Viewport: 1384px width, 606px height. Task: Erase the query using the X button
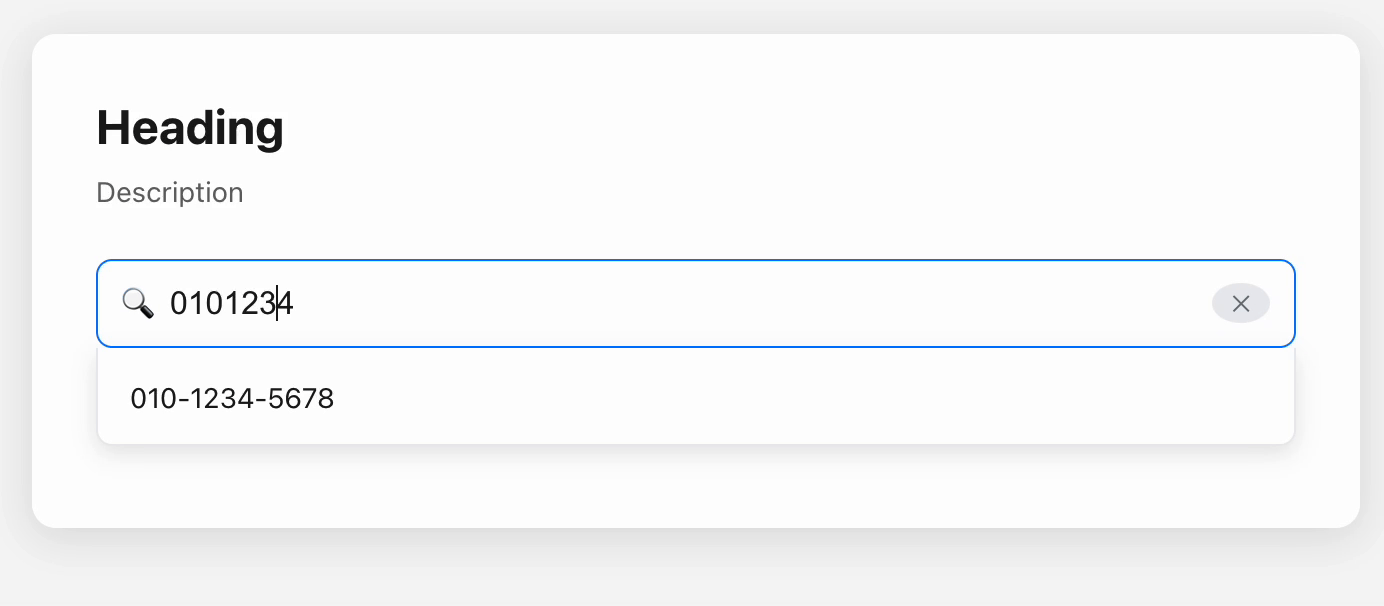pos(1240,304)
